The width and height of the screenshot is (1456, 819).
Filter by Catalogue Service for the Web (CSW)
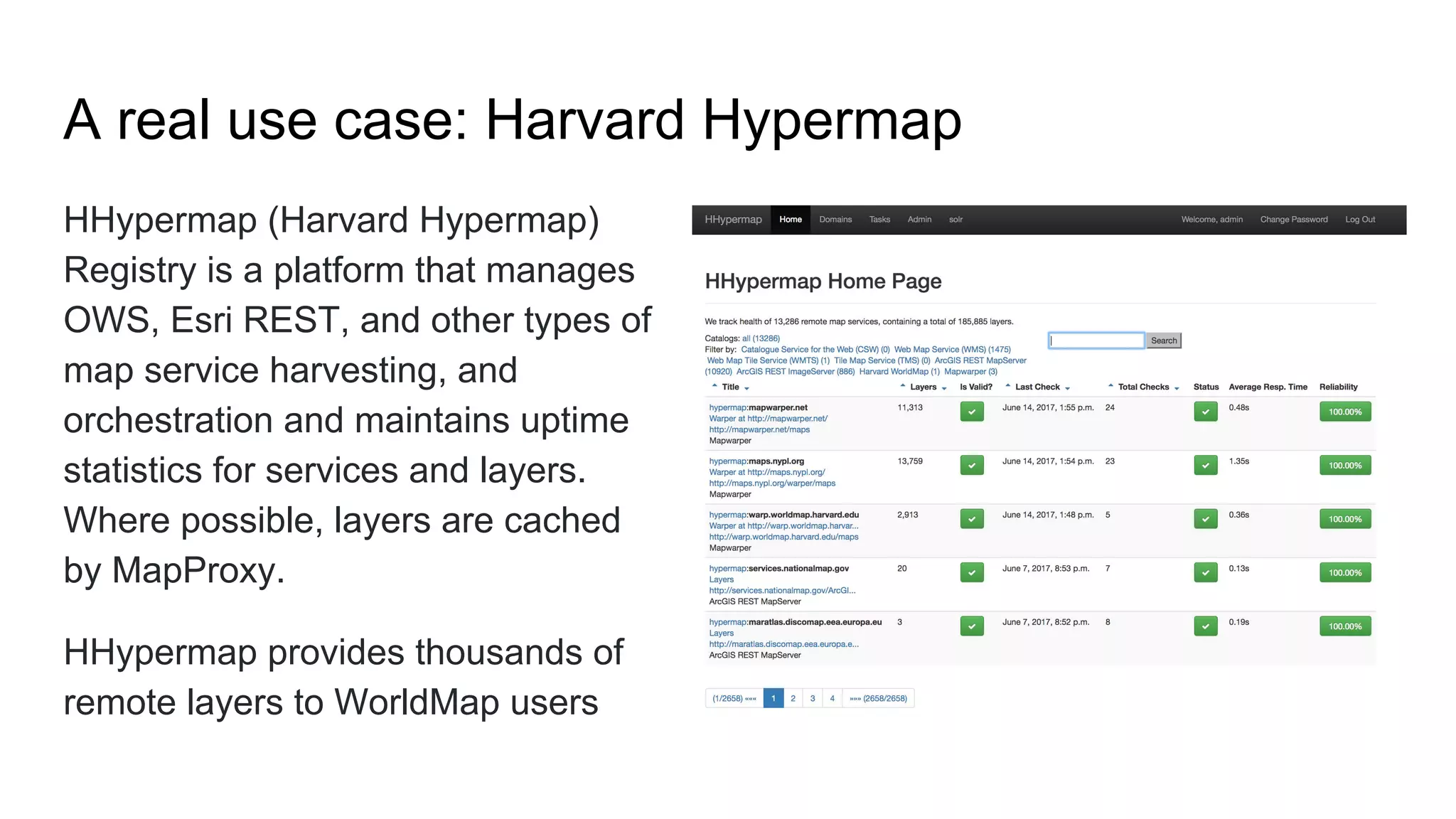815,350
